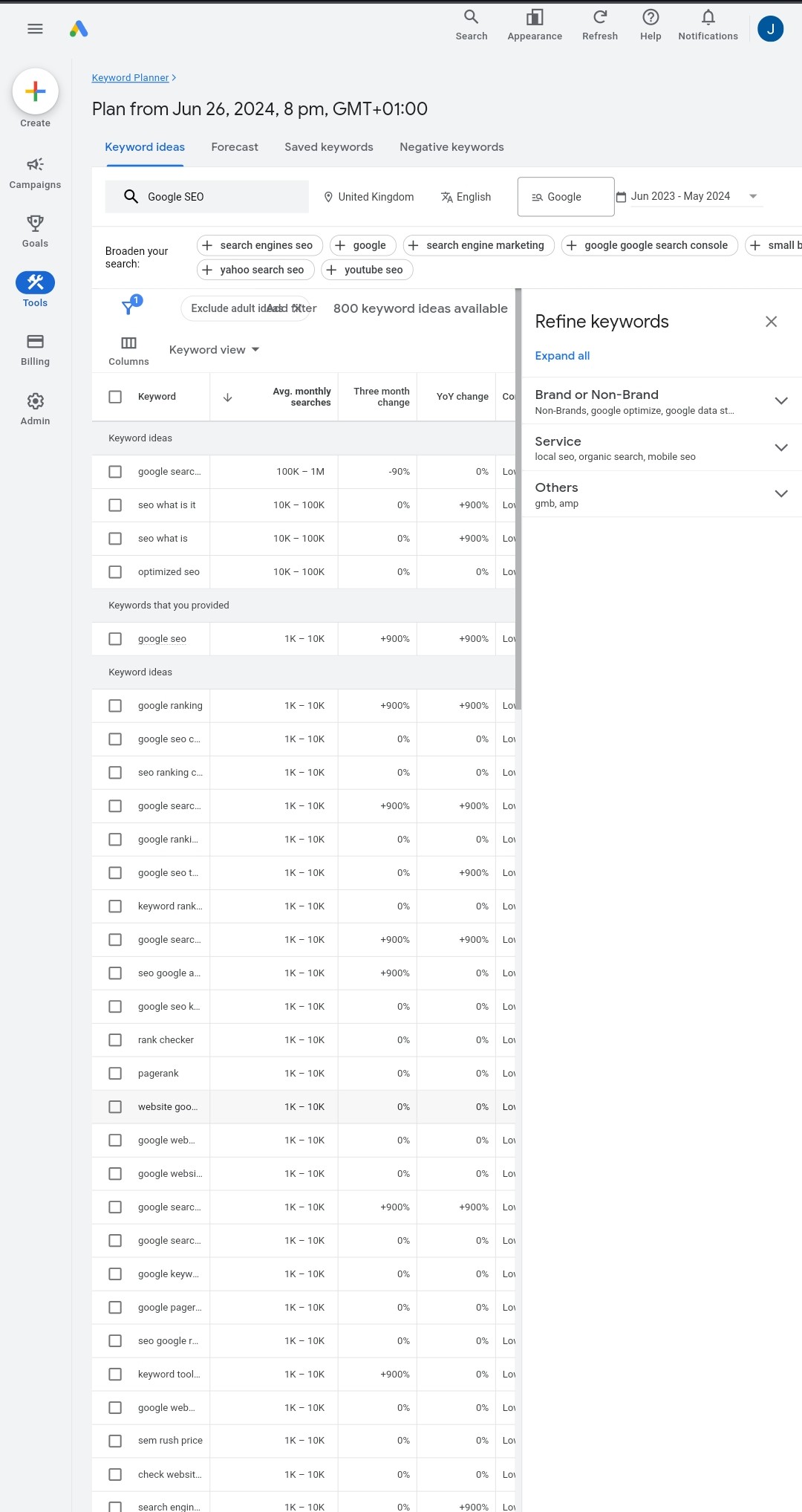Open Billing in sidebar
Screen dimensions: 802x1512
click(x=35, y=349)
